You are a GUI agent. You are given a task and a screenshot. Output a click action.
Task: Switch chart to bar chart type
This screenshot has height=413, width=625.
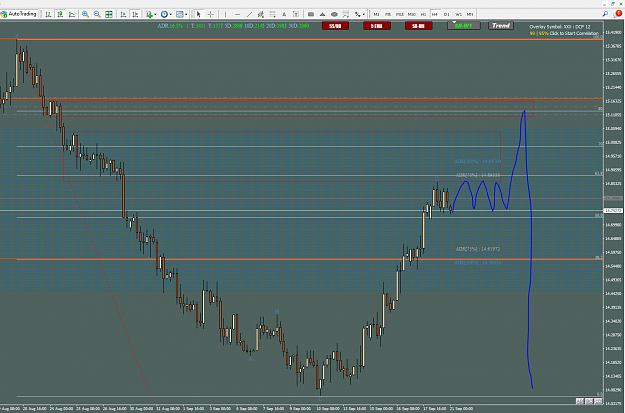pos(48,14)
